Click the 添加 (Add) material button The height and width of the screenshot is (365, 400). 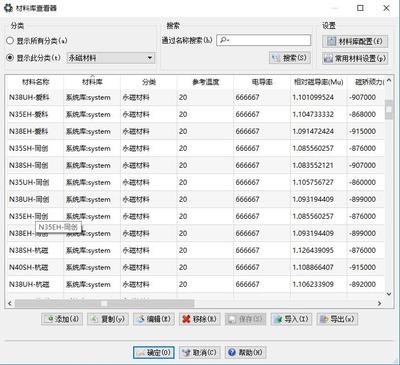pyautogui.click(x=62, y=319)
